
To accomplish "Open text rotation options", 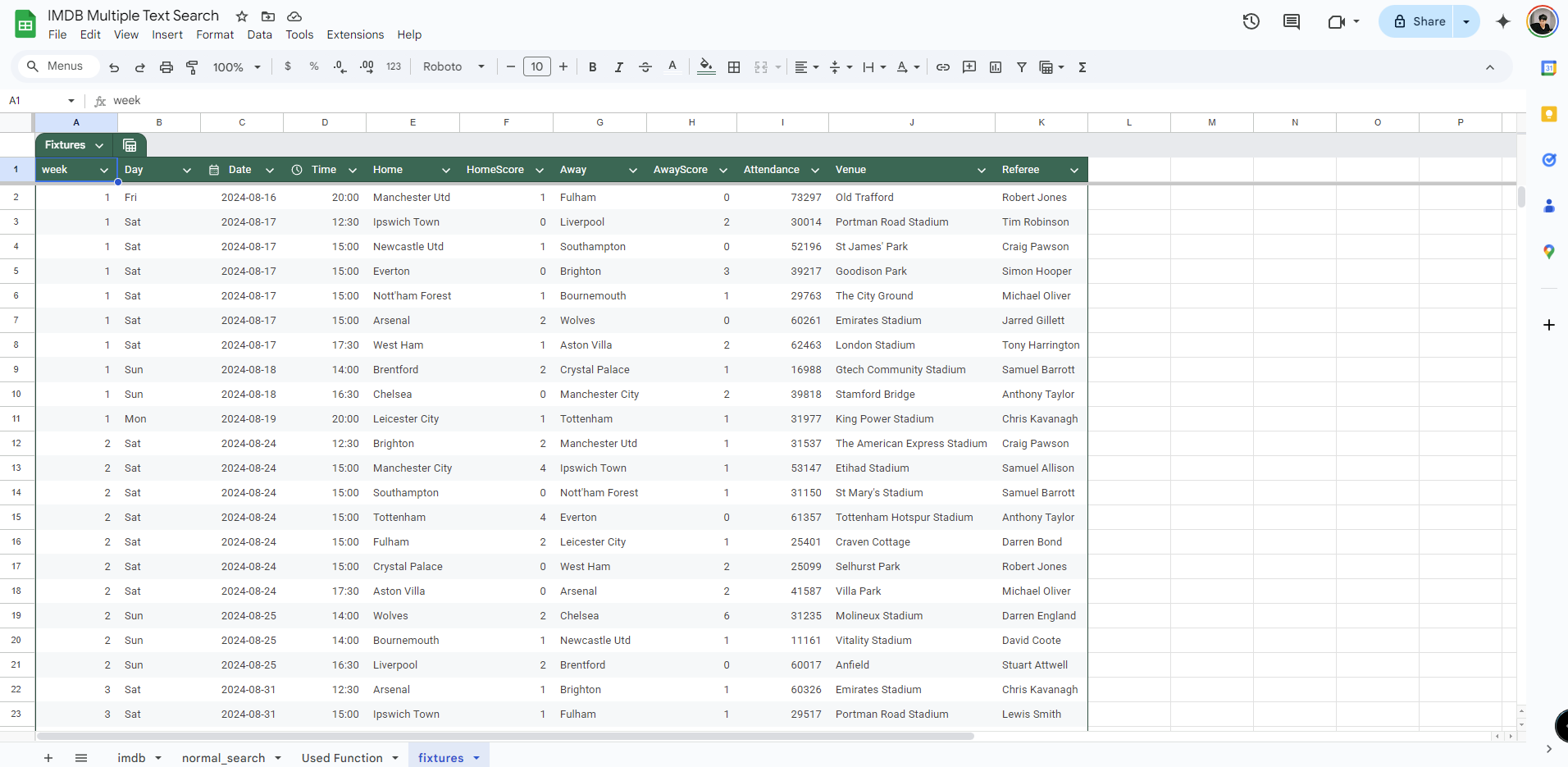I will point(908,67).
